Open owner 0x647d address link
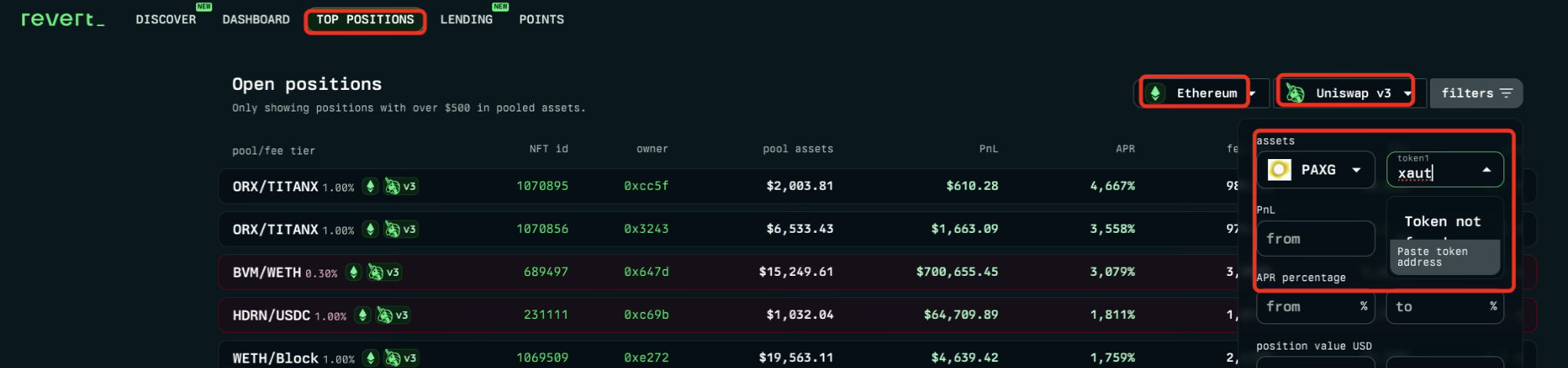Screen dimensions: 1568x368 pos(646,272)
